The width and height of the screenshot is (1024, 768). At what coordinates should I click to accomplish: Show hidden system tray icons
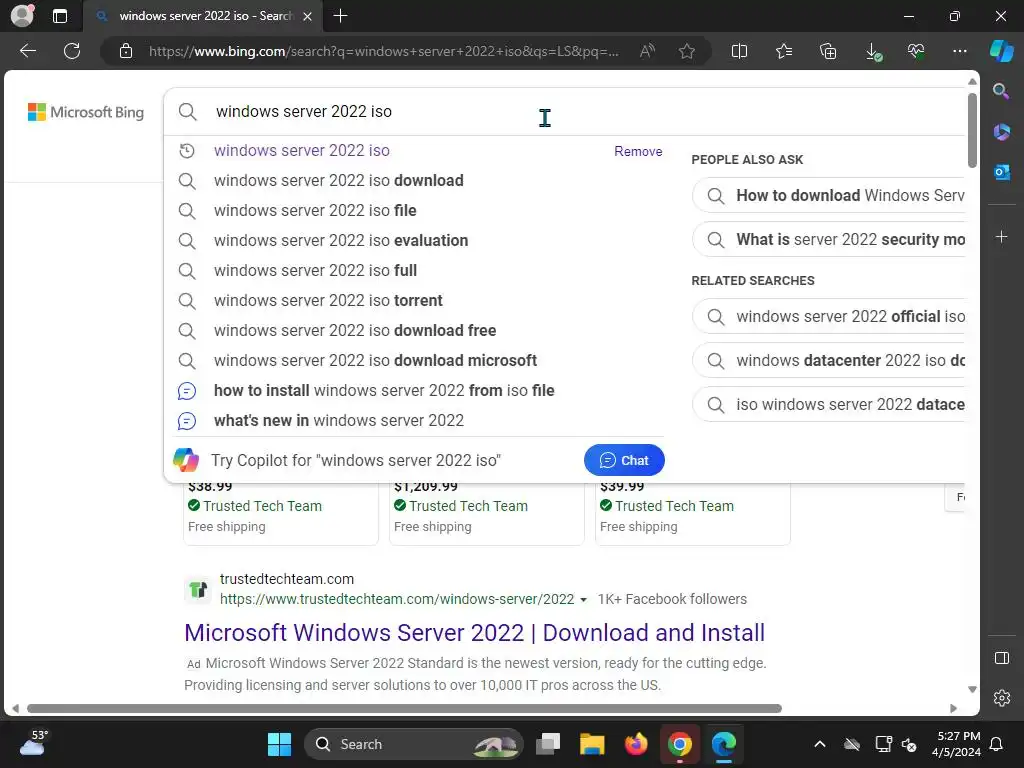click(x=820, y=744)
